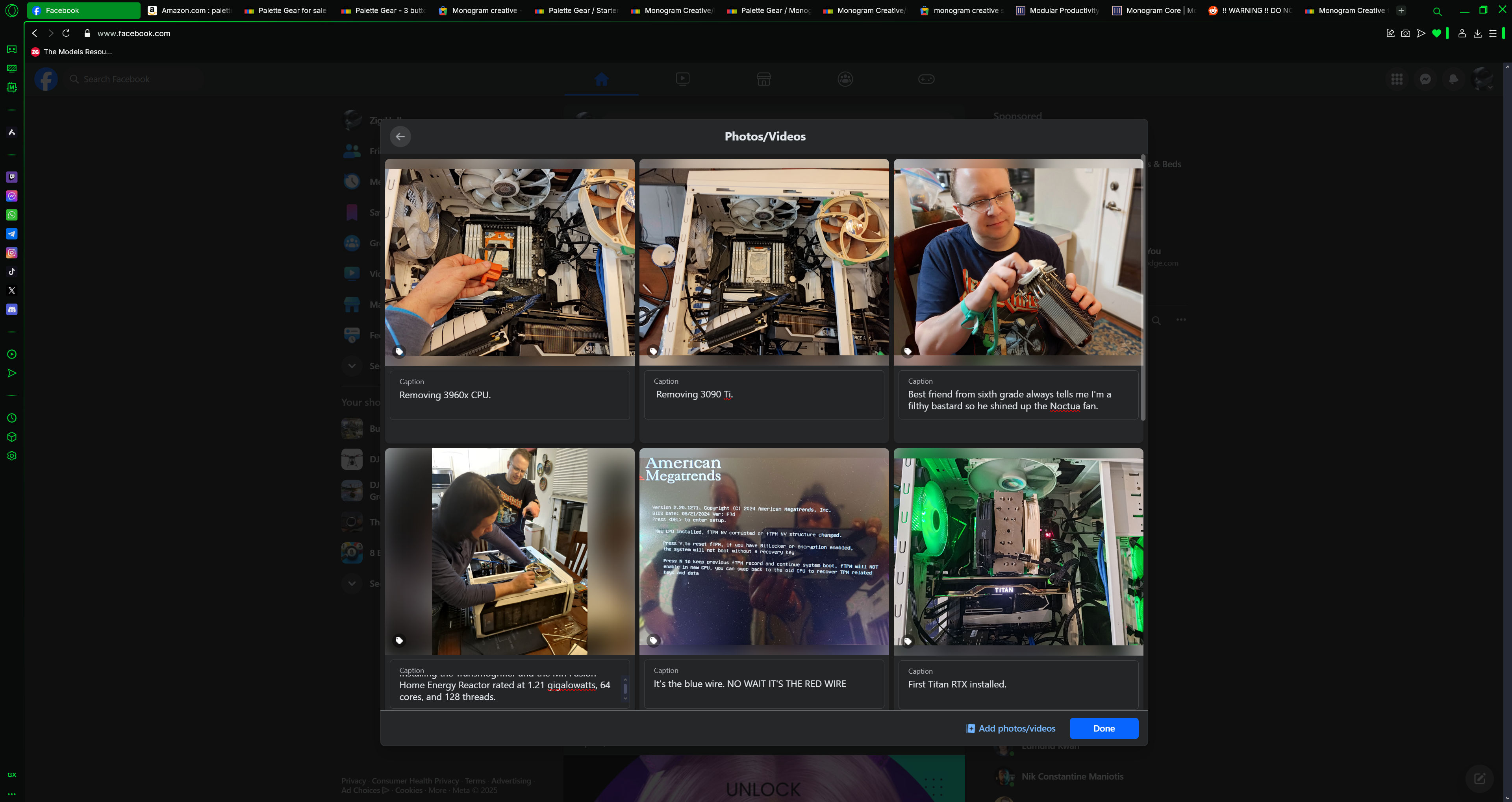Open a new browser tab

click(x=1401, y=11)
